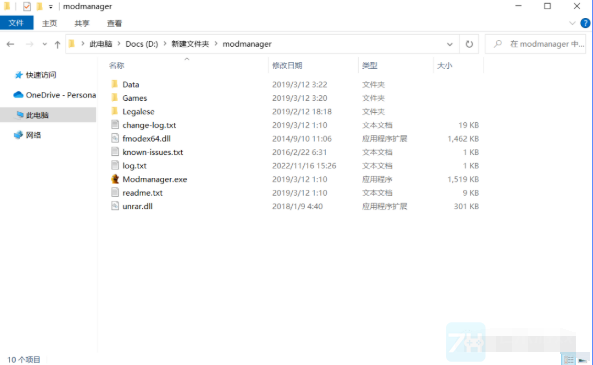Sort by the 修改日期 column header
The image size is (593, 365).
(287, 65)
